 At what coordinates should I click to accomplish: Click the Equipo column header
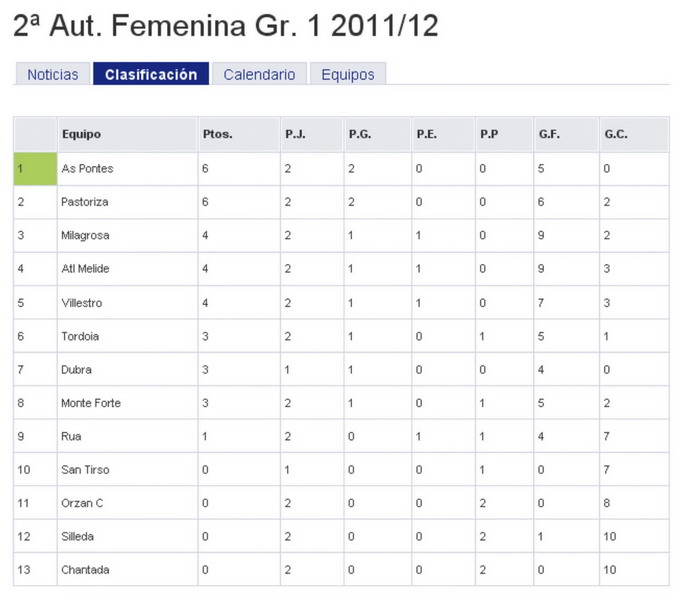81,134
